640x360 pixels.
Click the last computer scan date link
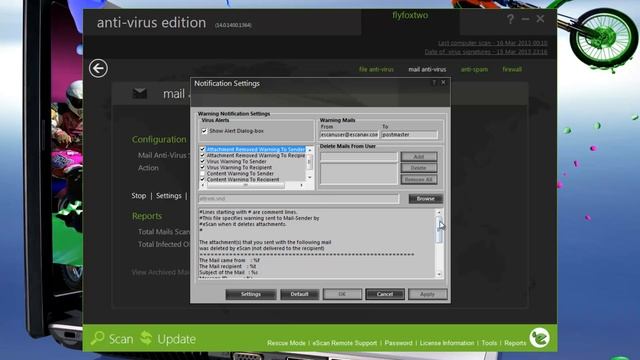(493, 43)
